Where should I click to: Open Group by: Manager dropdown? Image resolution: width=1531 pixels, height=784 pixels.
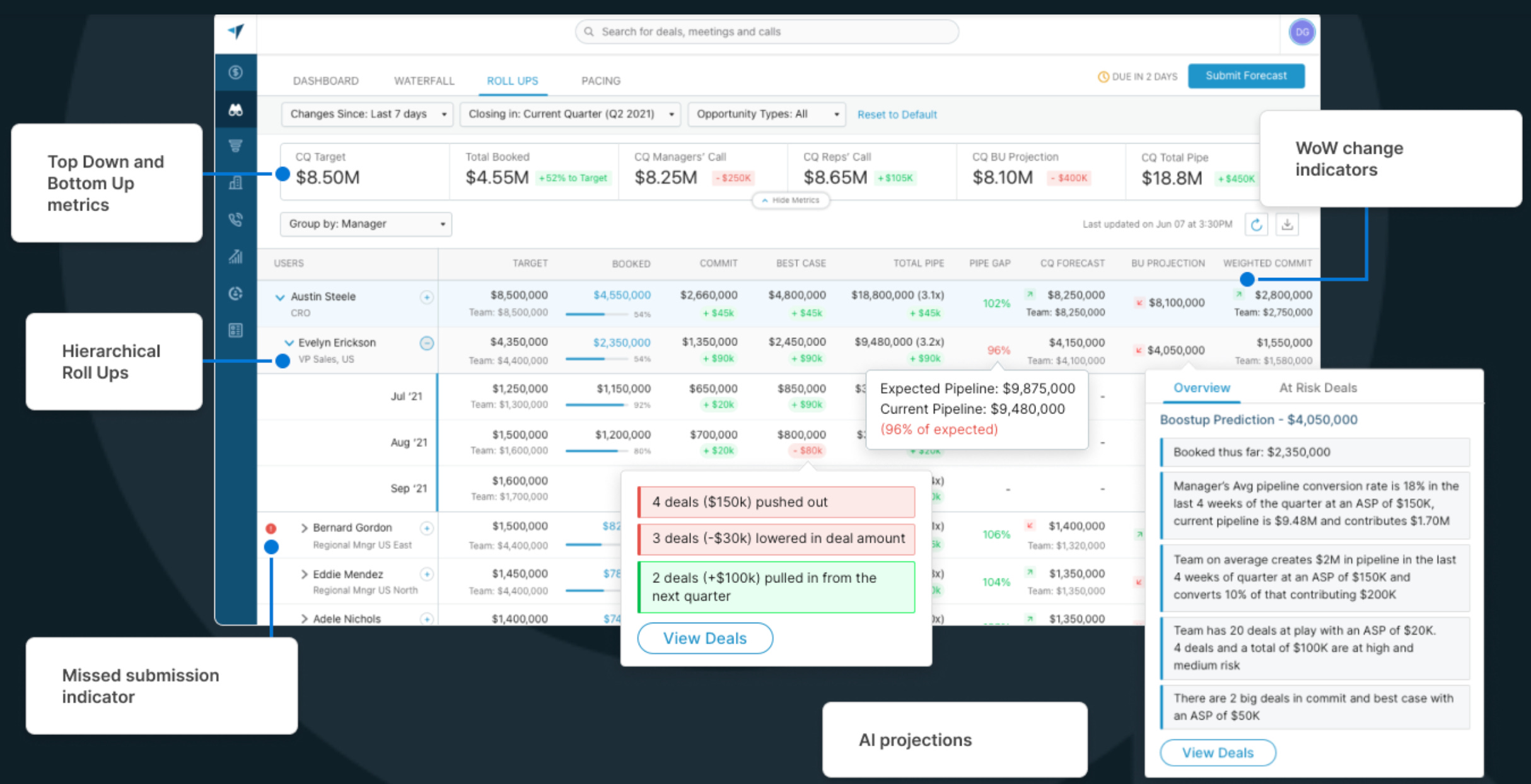tap(366, 224)
